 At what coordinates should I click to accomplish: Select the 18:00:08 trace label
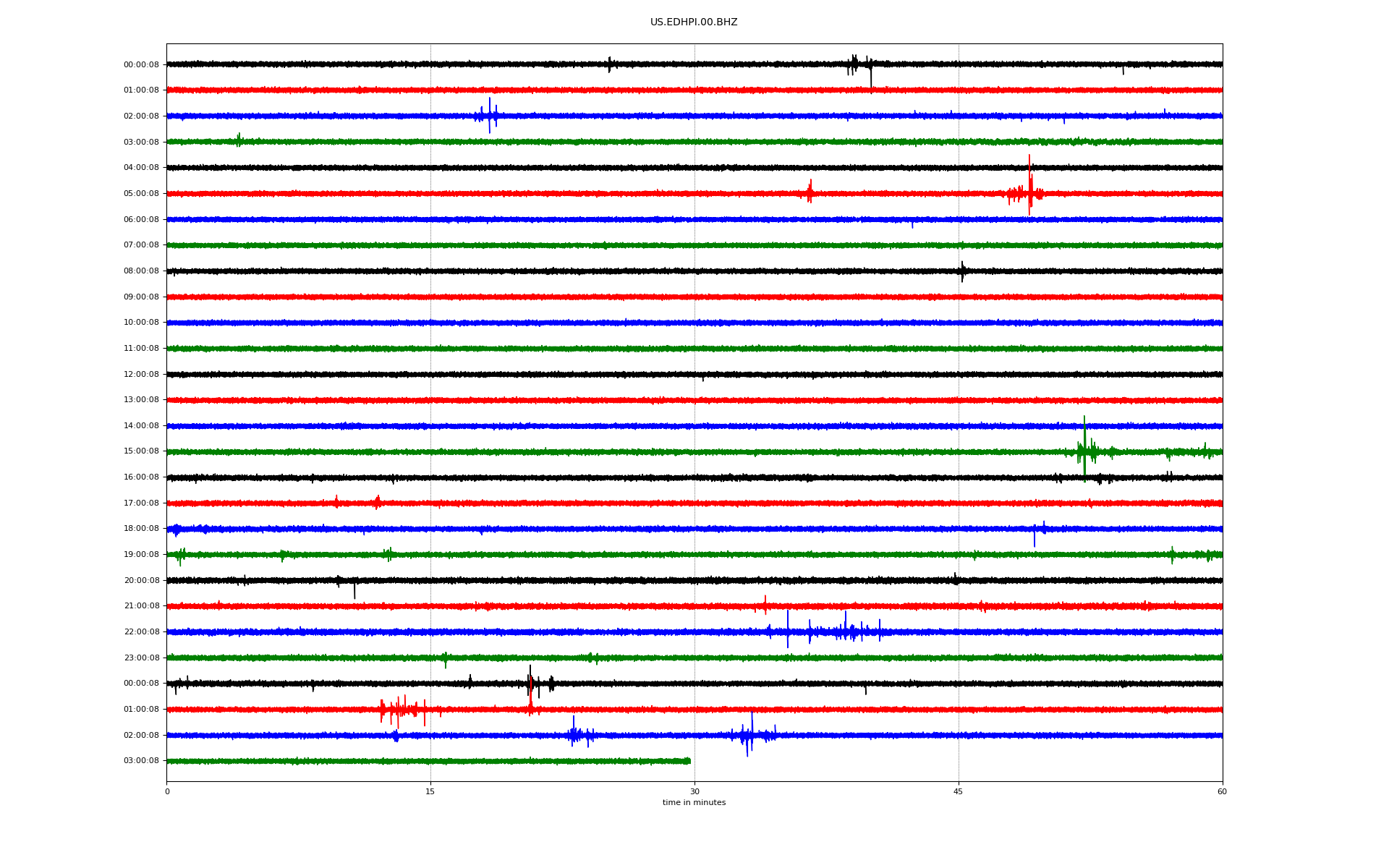(141, 529)
